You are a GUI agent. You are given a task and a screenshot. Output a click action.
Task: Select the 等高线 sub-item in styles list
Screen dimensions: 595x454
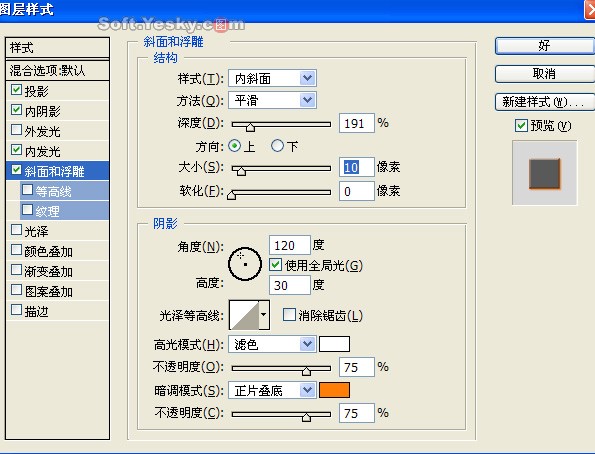point(65,191)
